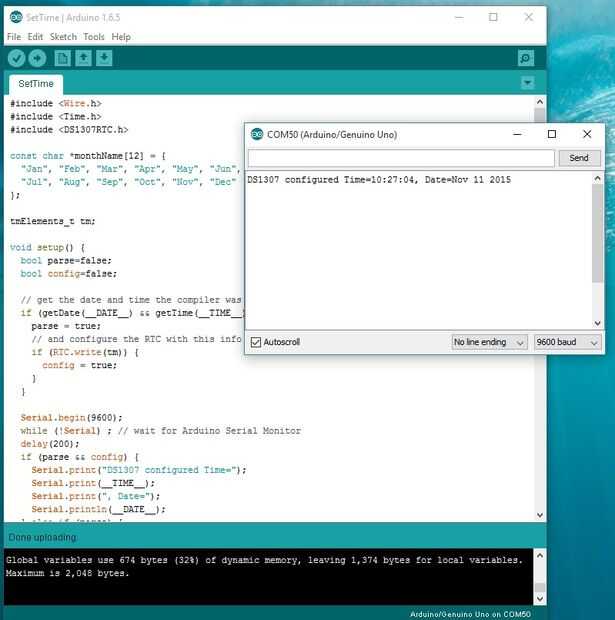
Task: Open the No line ending dropdown
Action: [489, 342]
